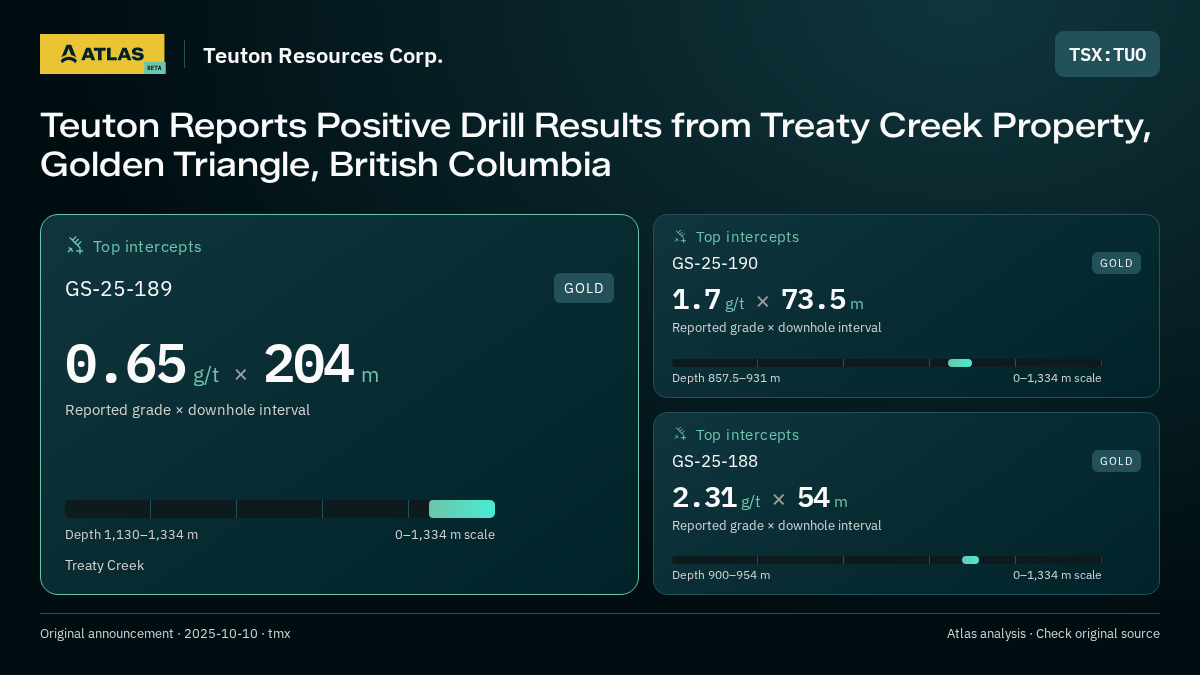Click 'Reported grade × downhole interval' under 0.65 g/t

pos(187,410)
